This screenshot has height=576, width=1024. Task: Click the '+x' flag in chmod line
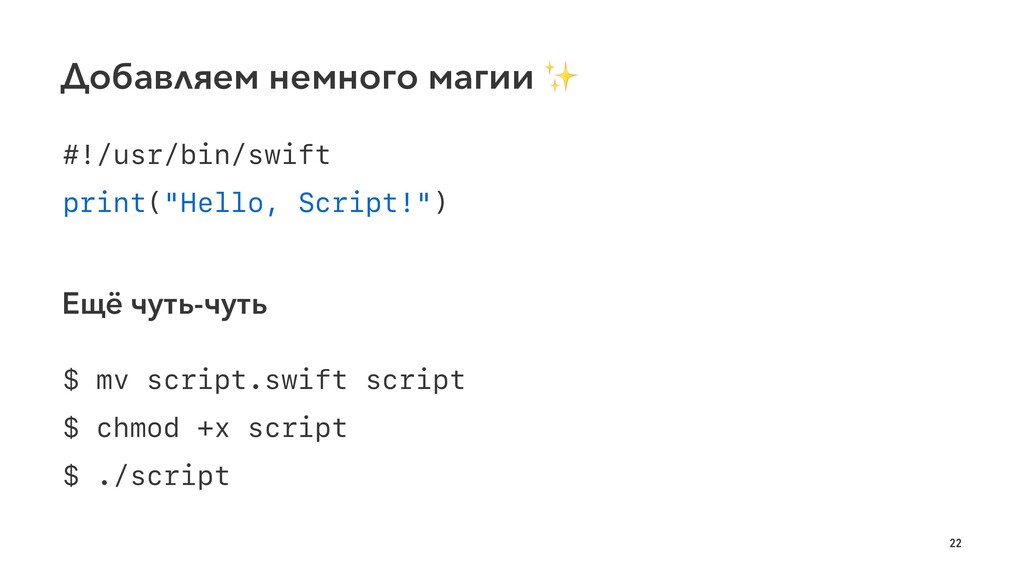213,430
